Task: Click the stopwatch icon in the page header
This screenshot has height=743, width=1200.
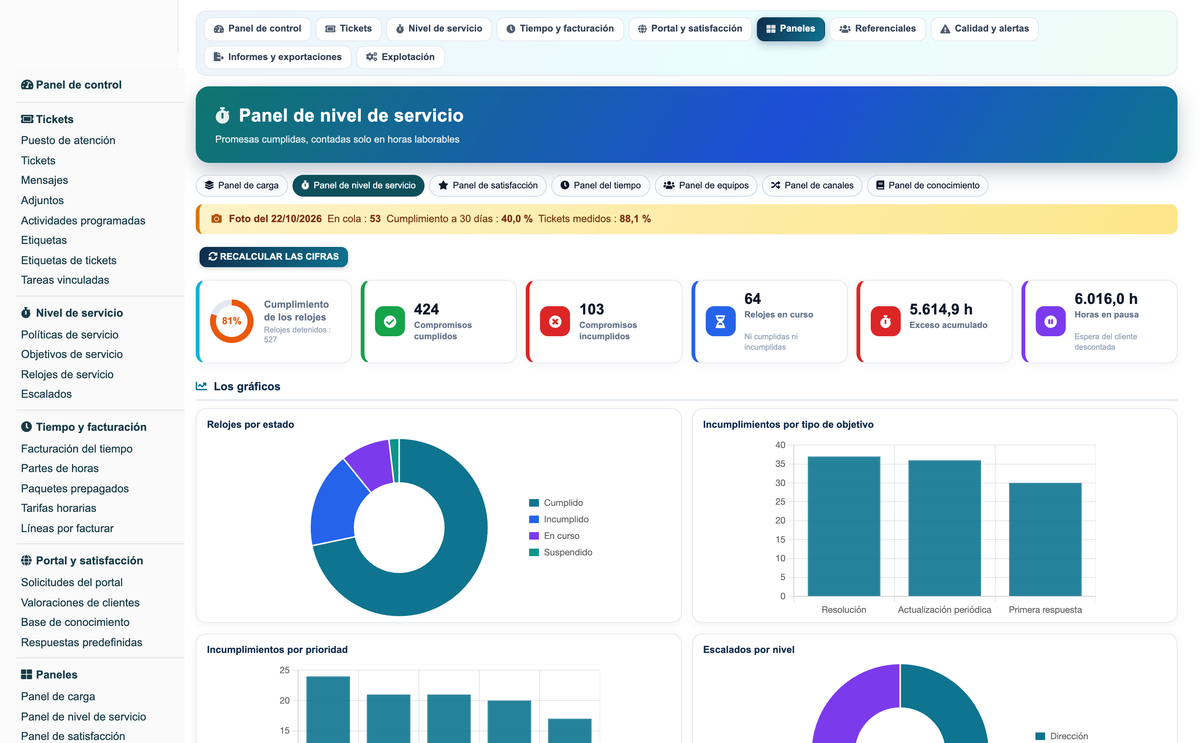Action: coord(223,116)
